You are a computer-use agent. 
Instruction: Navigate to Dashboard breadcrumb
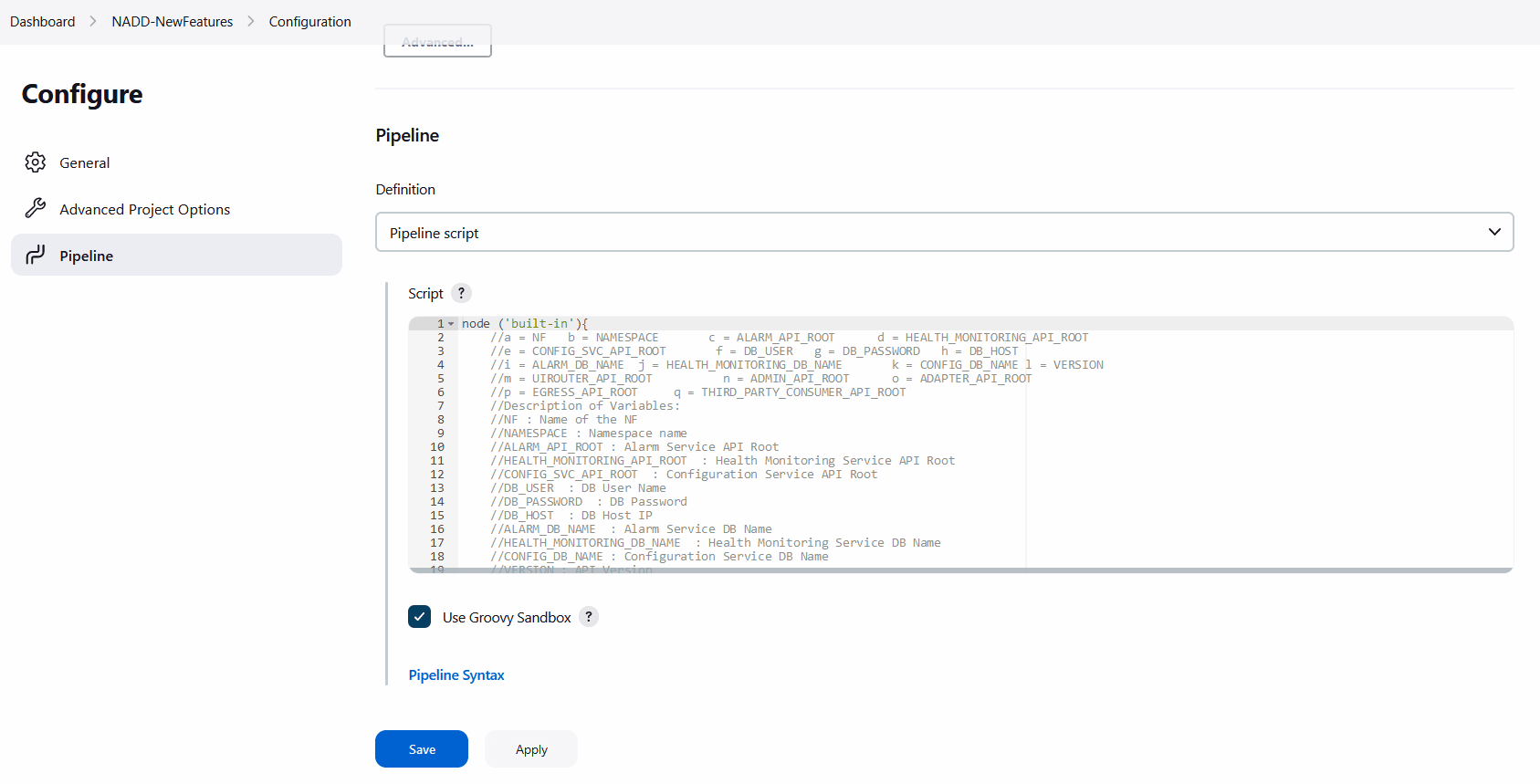(43, 21)
